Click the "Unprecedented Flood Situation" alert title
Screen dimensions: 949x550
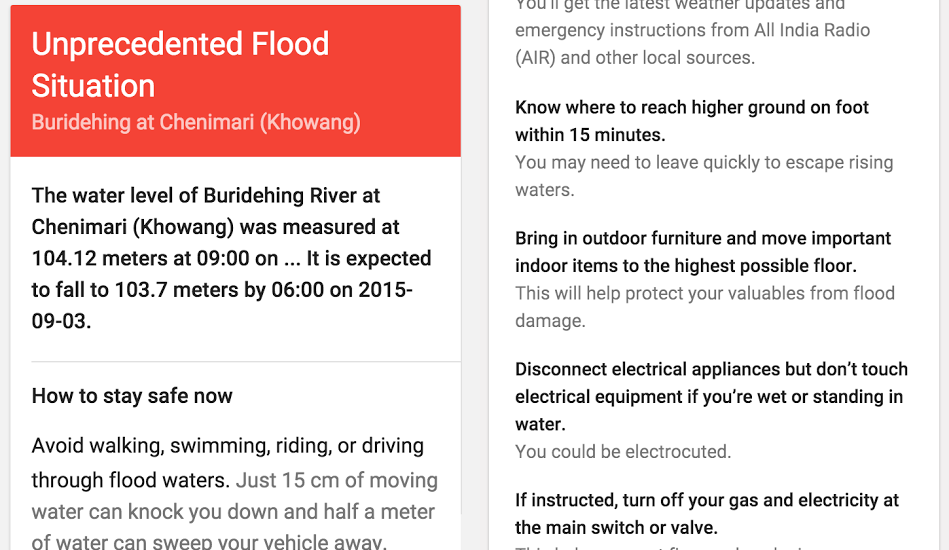(180, 64)
